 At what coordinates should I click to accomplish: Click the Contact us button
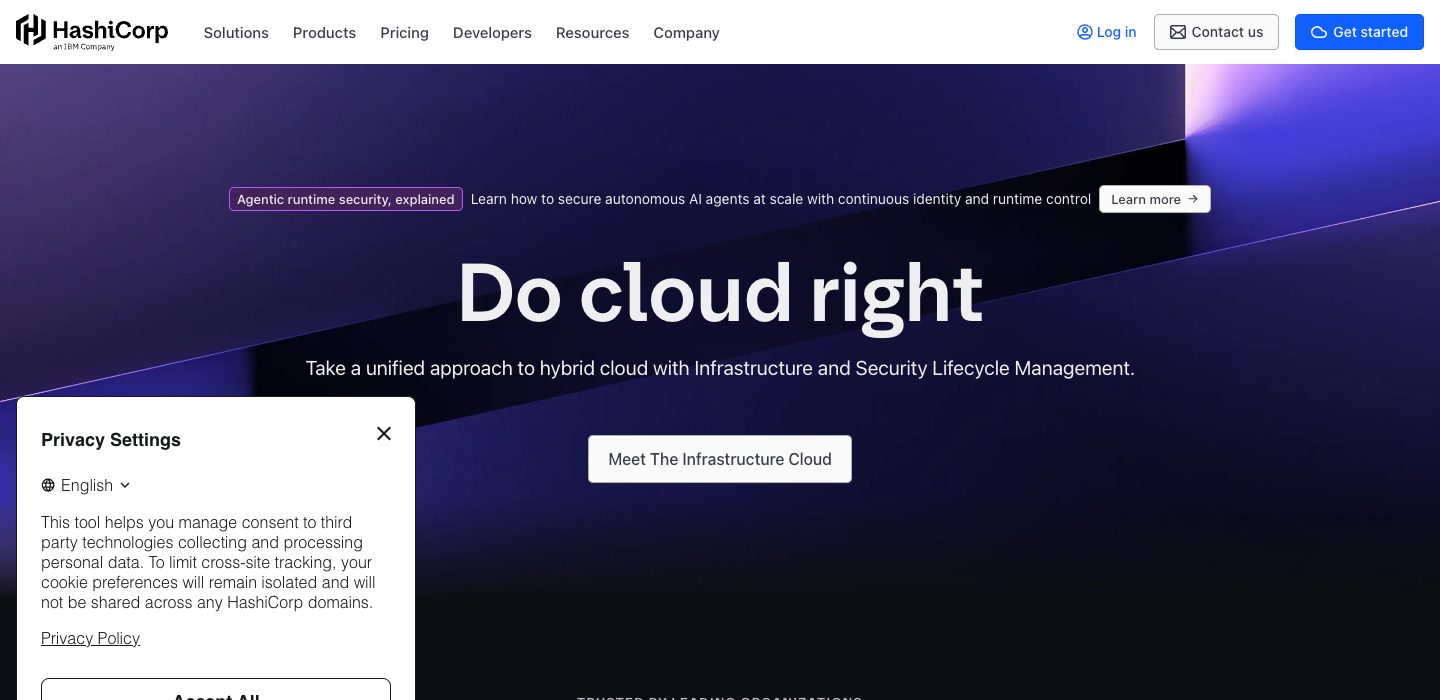click(1216, 32)
